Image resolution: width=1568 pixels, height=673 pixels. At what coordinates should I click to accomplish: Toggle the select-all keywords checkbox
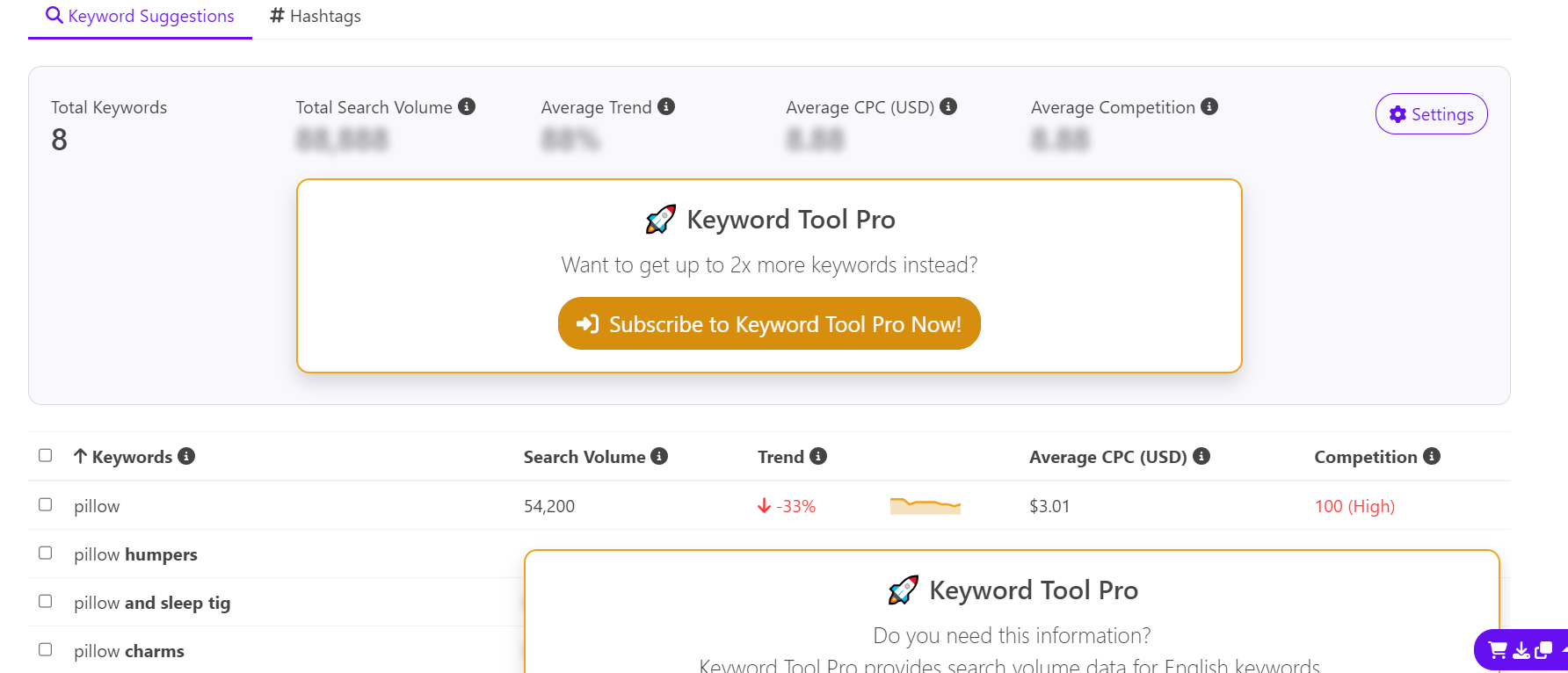[x=46, y=455]
